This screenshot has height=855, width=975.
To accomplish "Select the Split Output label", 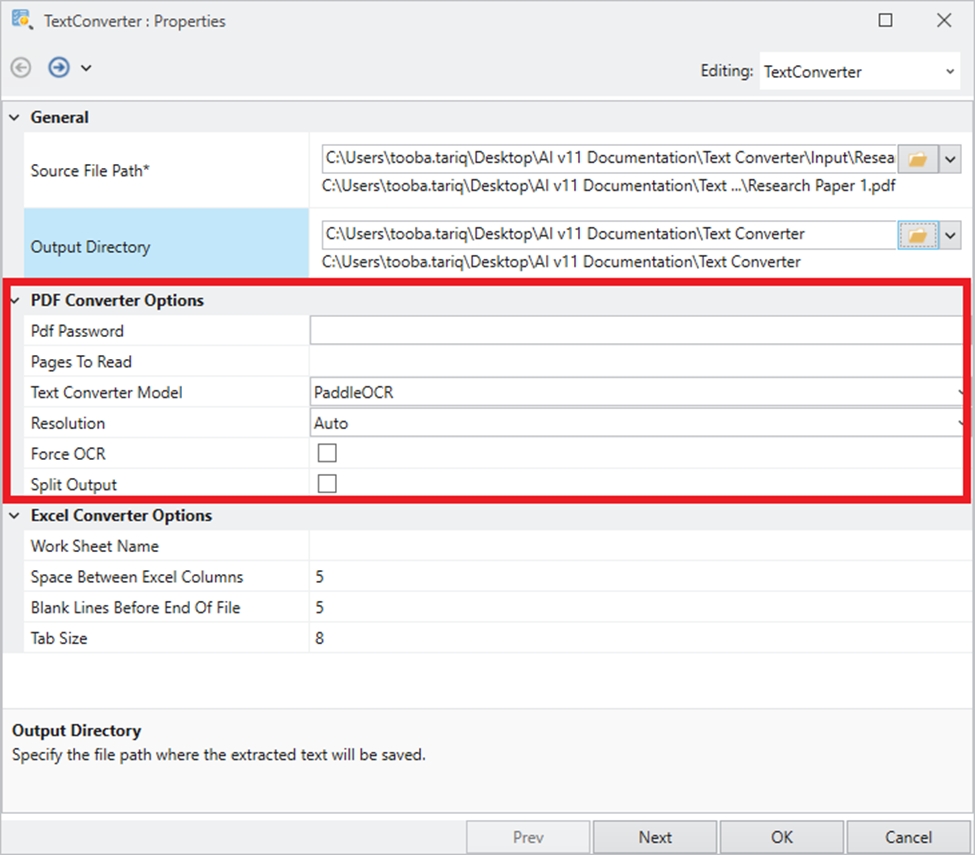I will tap(74, 484).
